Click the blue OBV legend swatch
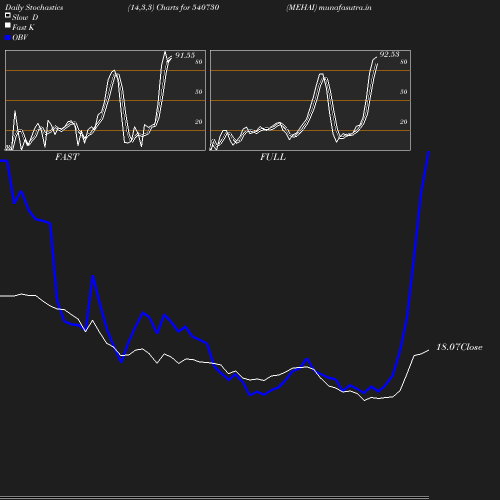Image resolution: width=500 pixels, height=500 pixels. pyautogui.click(x=8, y=38)
